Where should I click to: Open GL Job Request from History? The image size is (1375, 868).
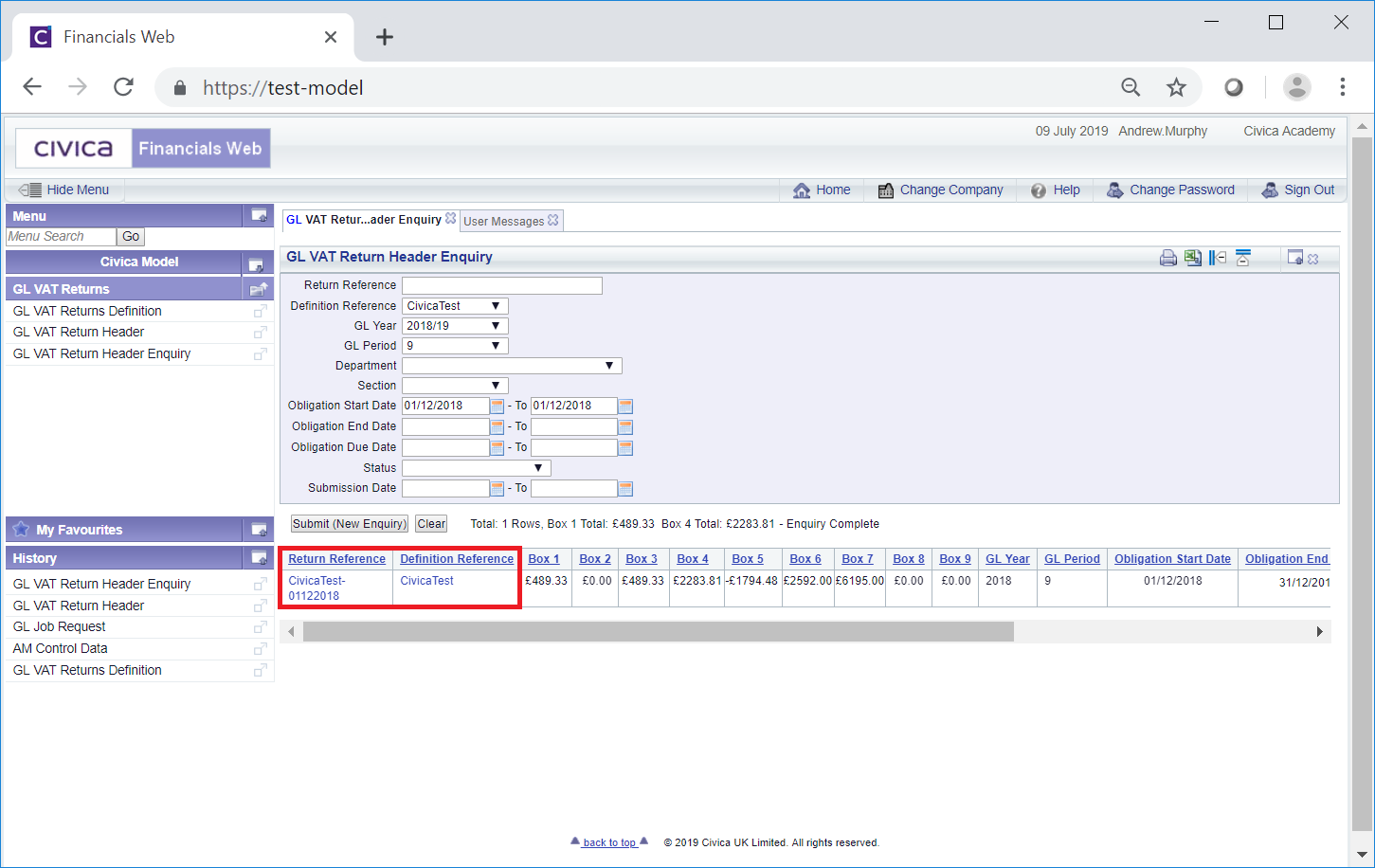pos(59,626)
